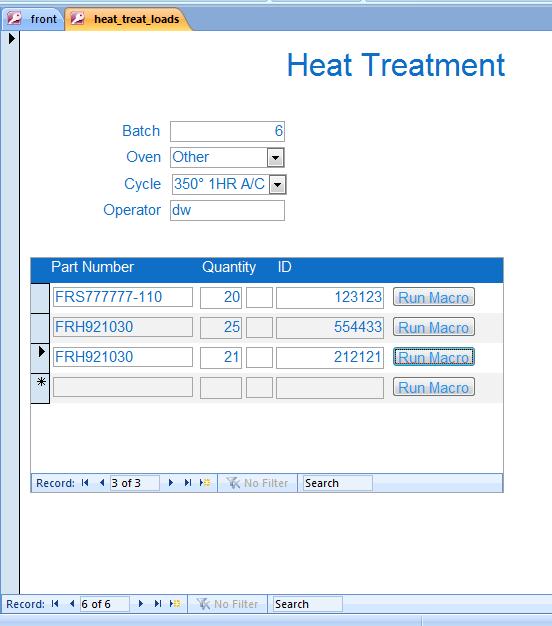Click the small blank field beside quantity 25

(x=259, y=327)
